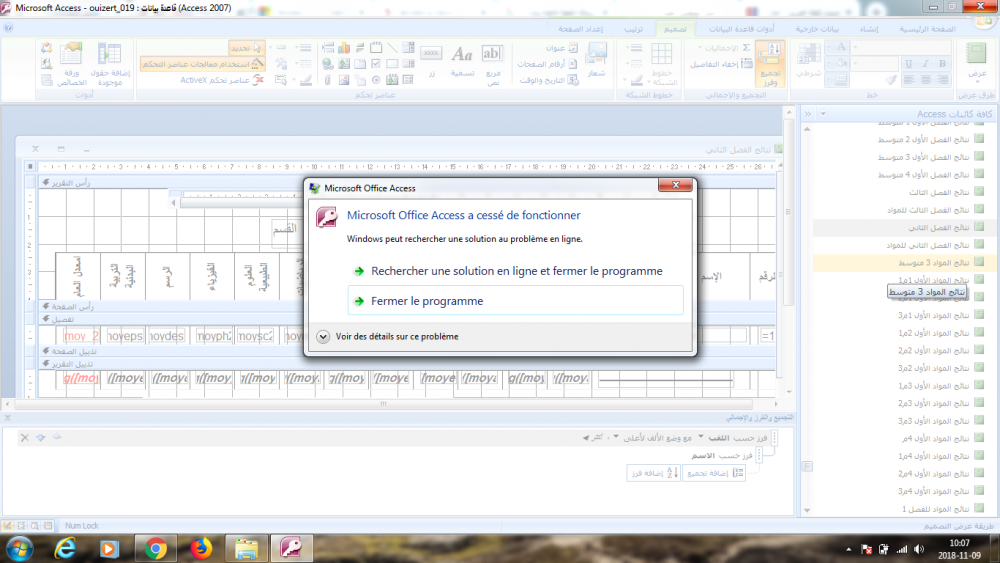Insert التاريخ والوقت (Date and Time)
The height and width of the screenshot is (563, 1000).
point(548,80)
